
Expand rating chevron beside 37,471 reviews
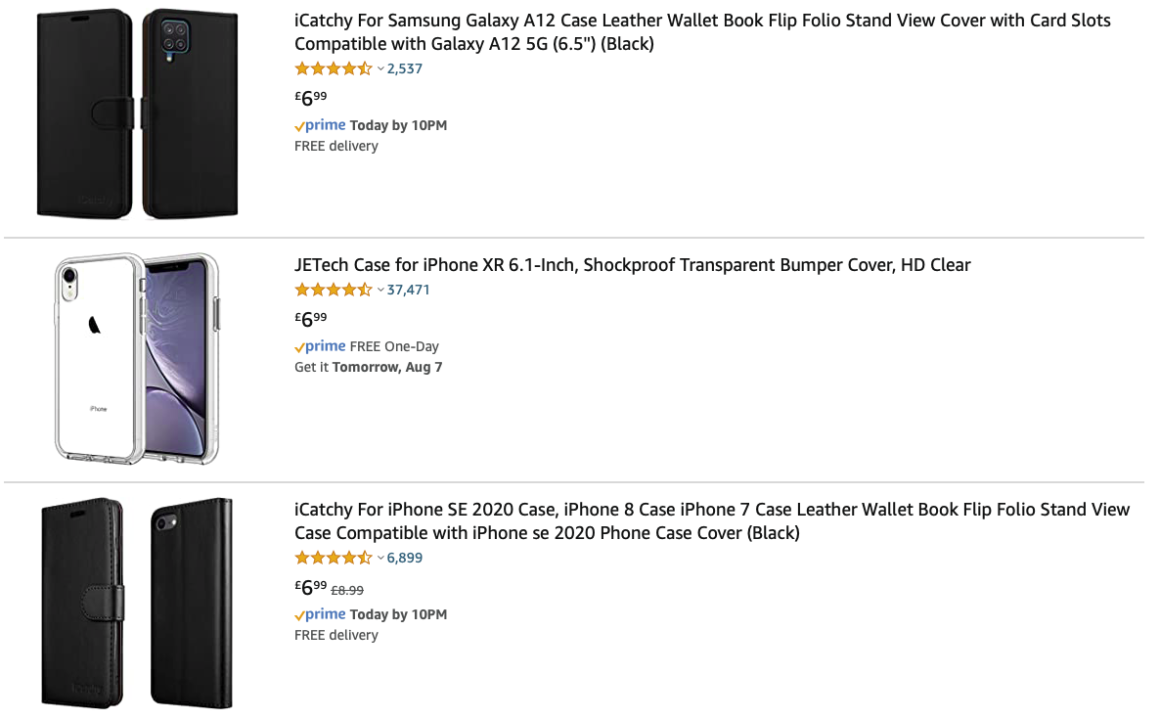coord(380,290)
